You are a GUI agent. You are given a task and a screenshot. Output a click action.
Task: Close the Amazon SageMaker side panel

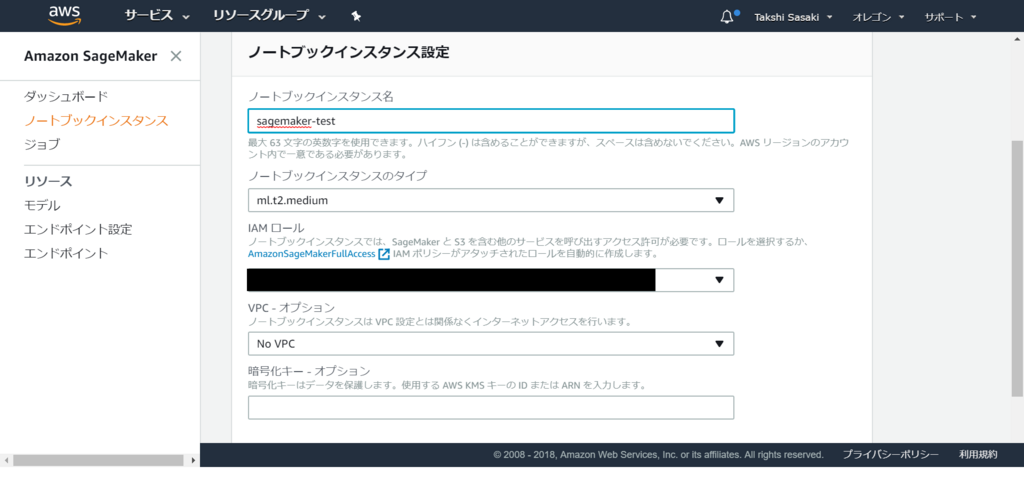176,56
